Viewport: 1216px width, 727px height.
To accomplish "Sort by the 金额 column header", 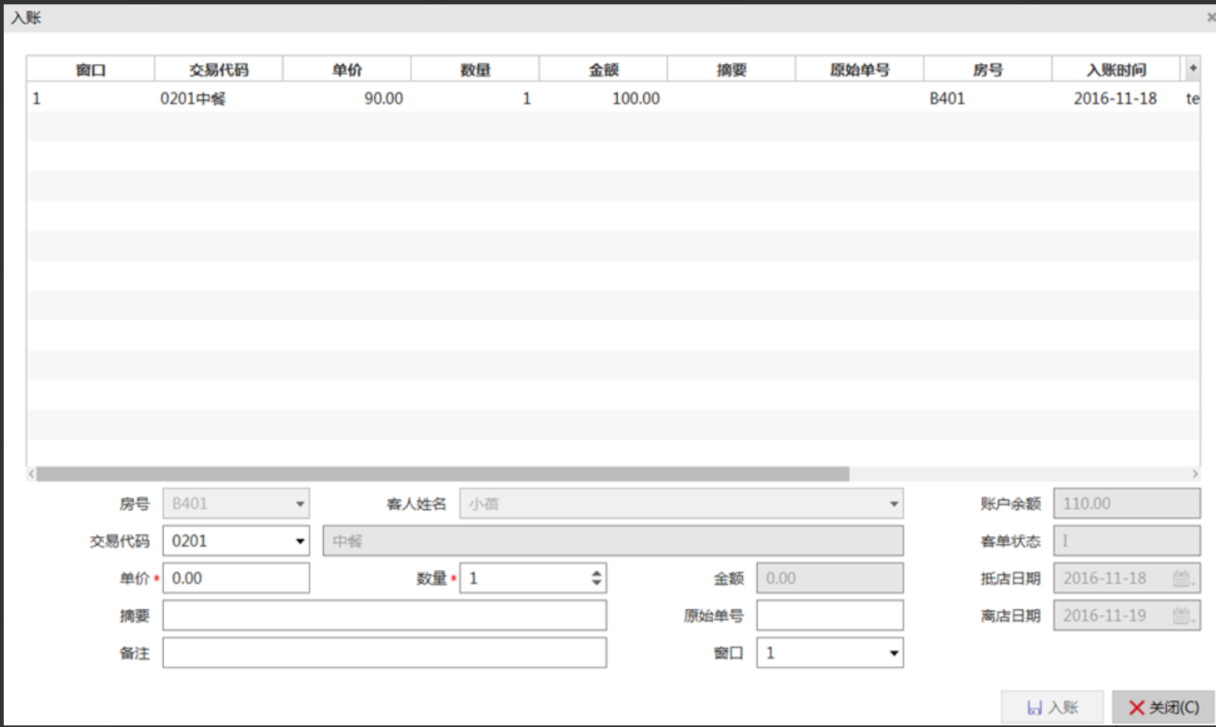I will 603,70.
